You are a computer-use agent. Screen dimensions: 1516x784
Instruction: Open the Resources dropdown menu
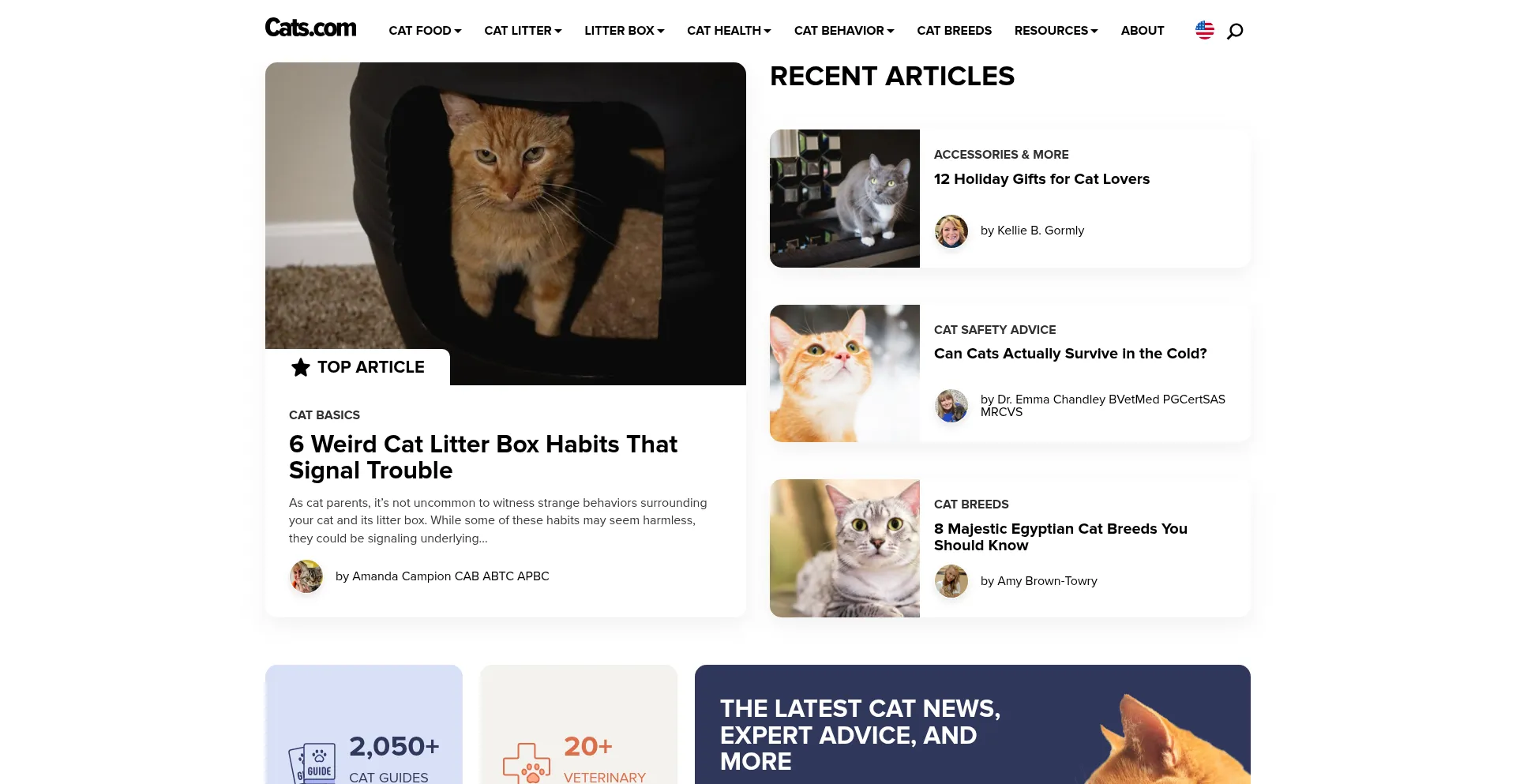1056,30
